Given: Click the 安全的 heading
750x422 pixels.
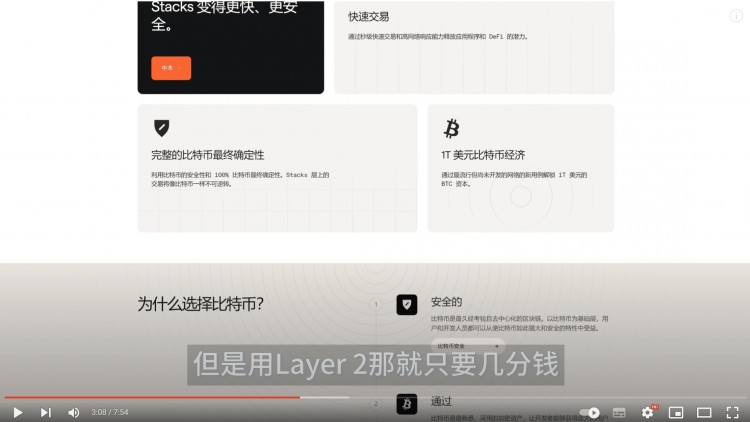Looking at the screenshot, I should (x=446, y=302).
